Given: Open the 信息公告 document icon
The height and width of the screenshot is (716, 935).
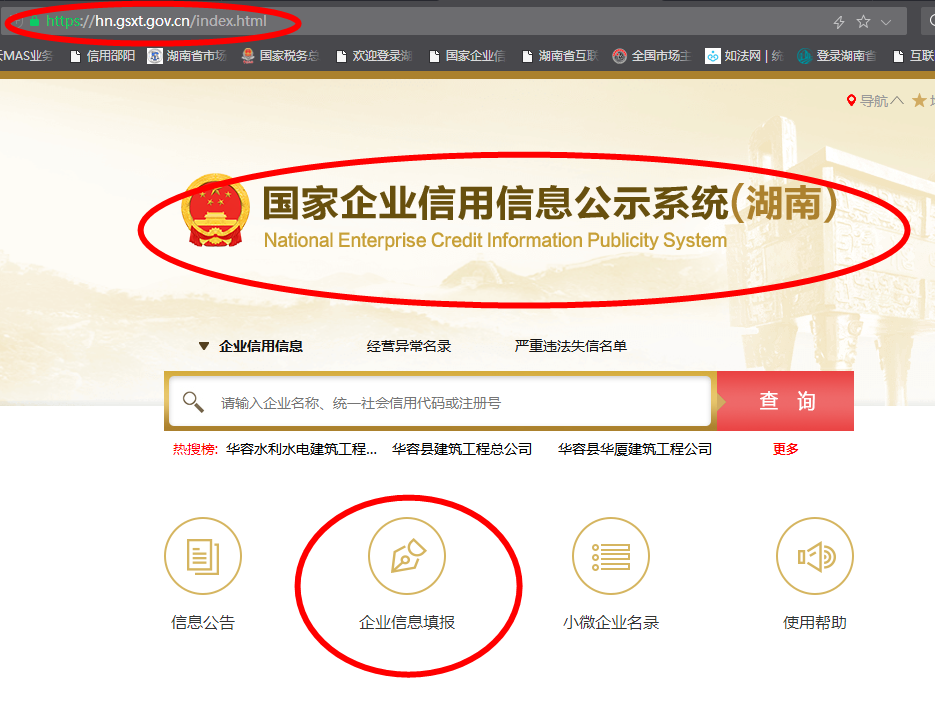Looking at the screenshot, I should [203, 556].
